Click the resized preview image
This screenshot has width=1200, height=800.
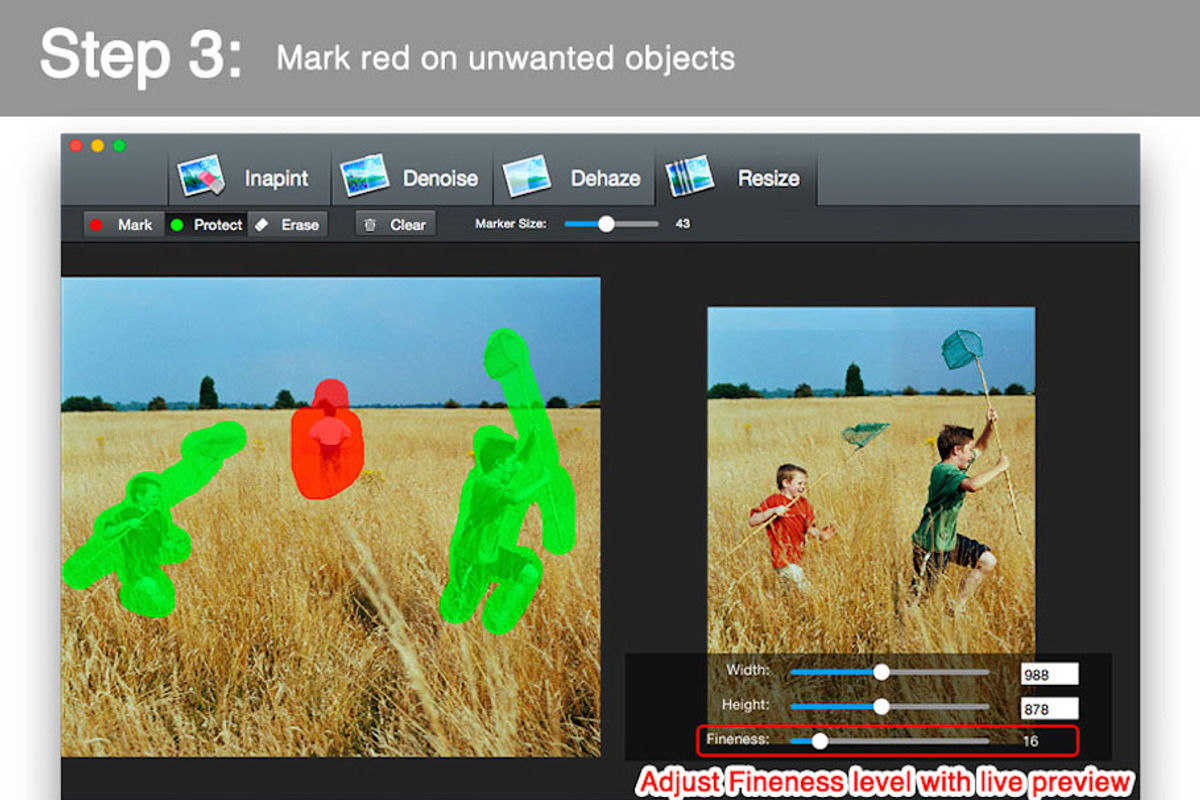pyautogui.click(x=871, y=480)
